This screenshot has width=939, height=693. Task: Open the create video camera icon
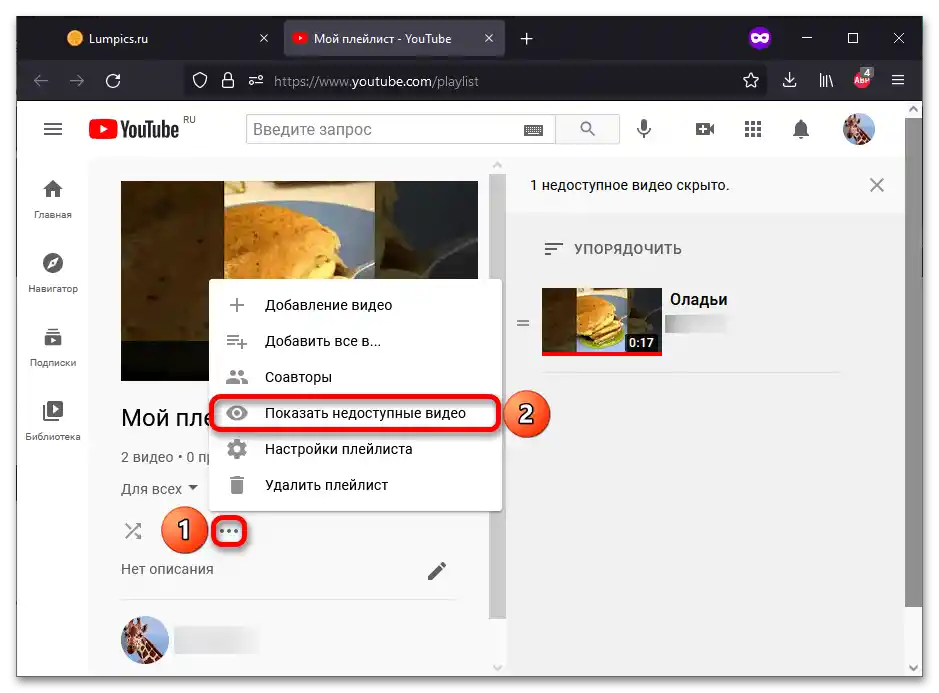click(x=705, y=129)
